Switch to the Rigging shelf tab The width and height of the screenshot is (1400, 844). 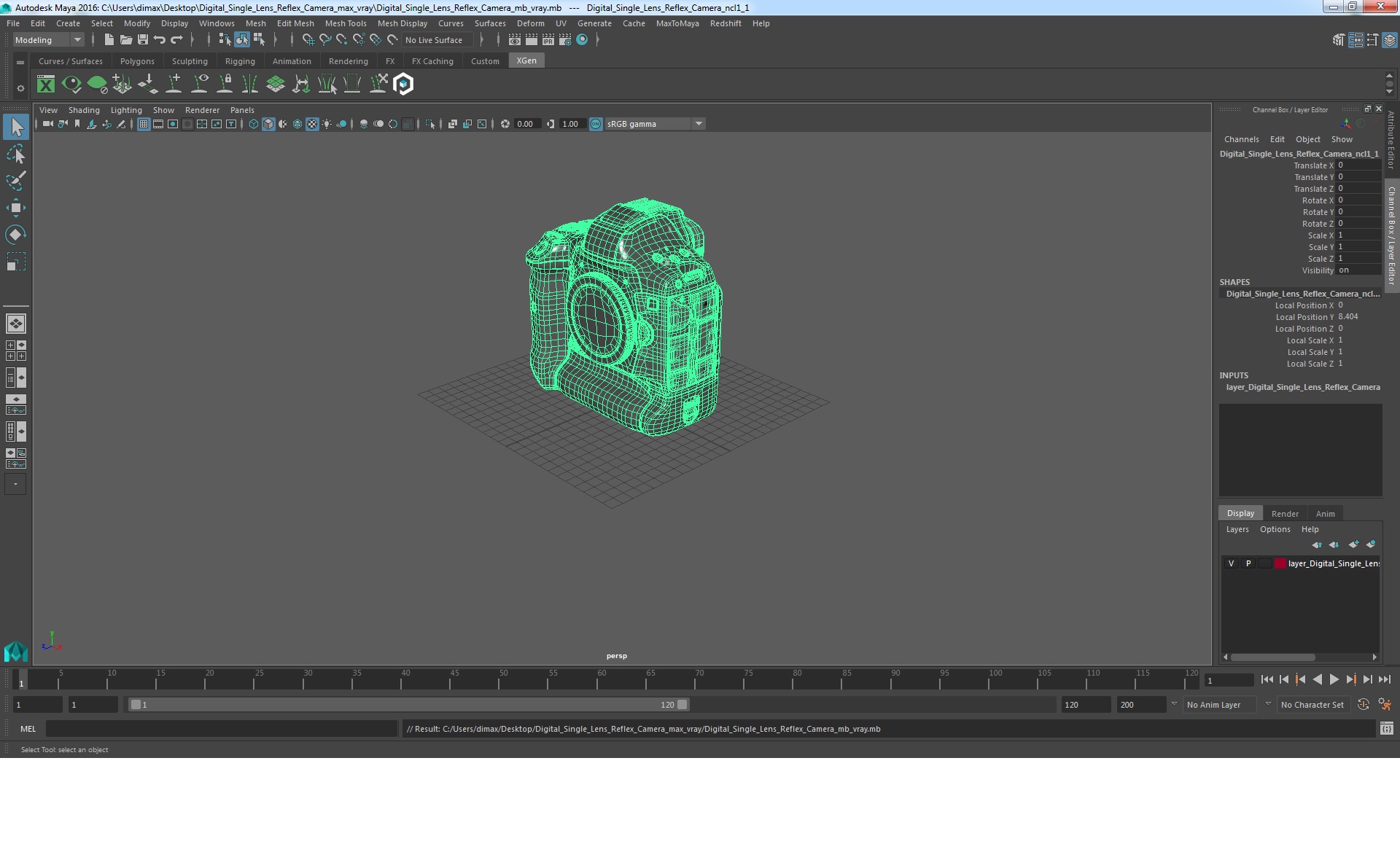[x=240, y=61]
